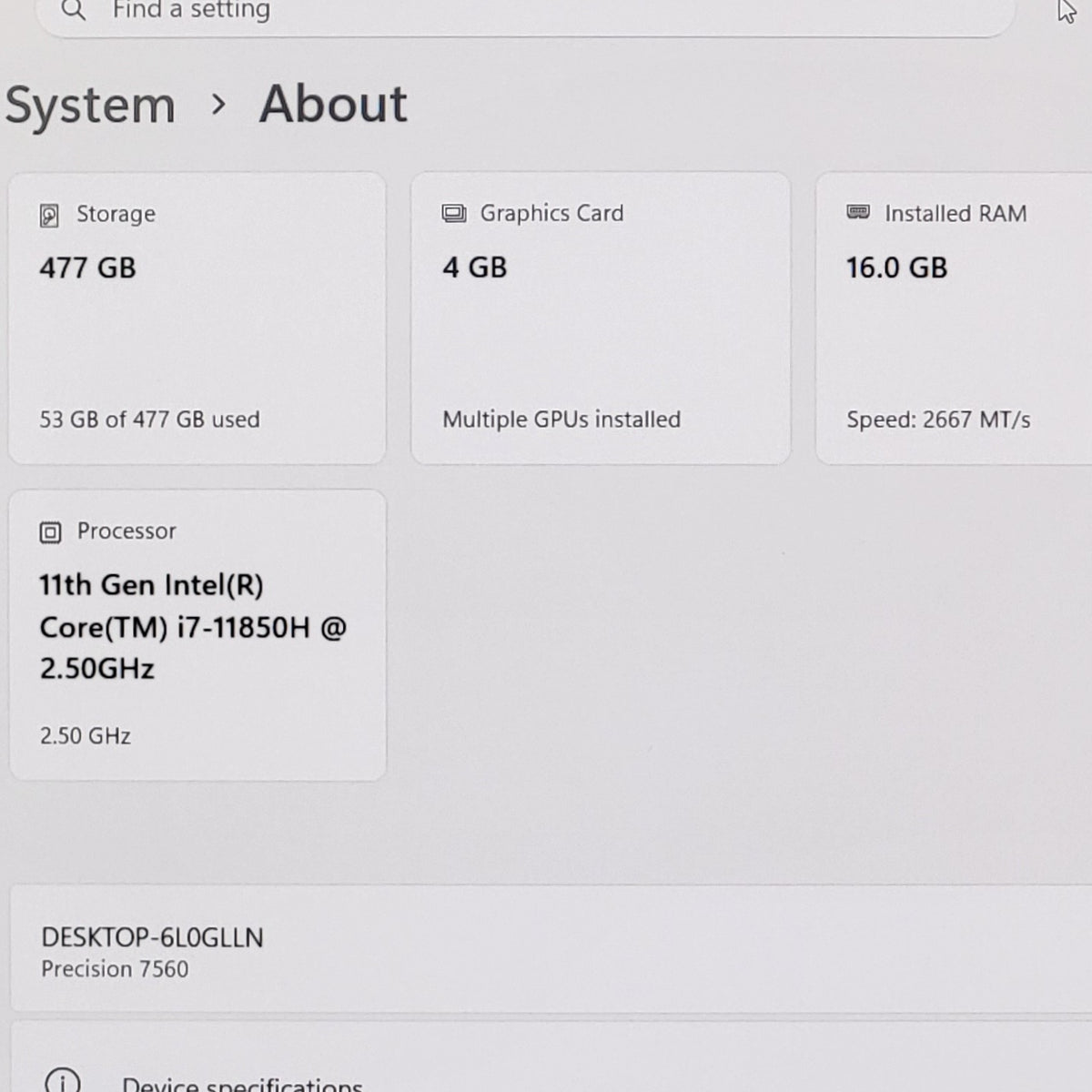Screen dimensions: 1092x1092
Task: Click Multiple GPUs installed text
Action: [561, 420]
